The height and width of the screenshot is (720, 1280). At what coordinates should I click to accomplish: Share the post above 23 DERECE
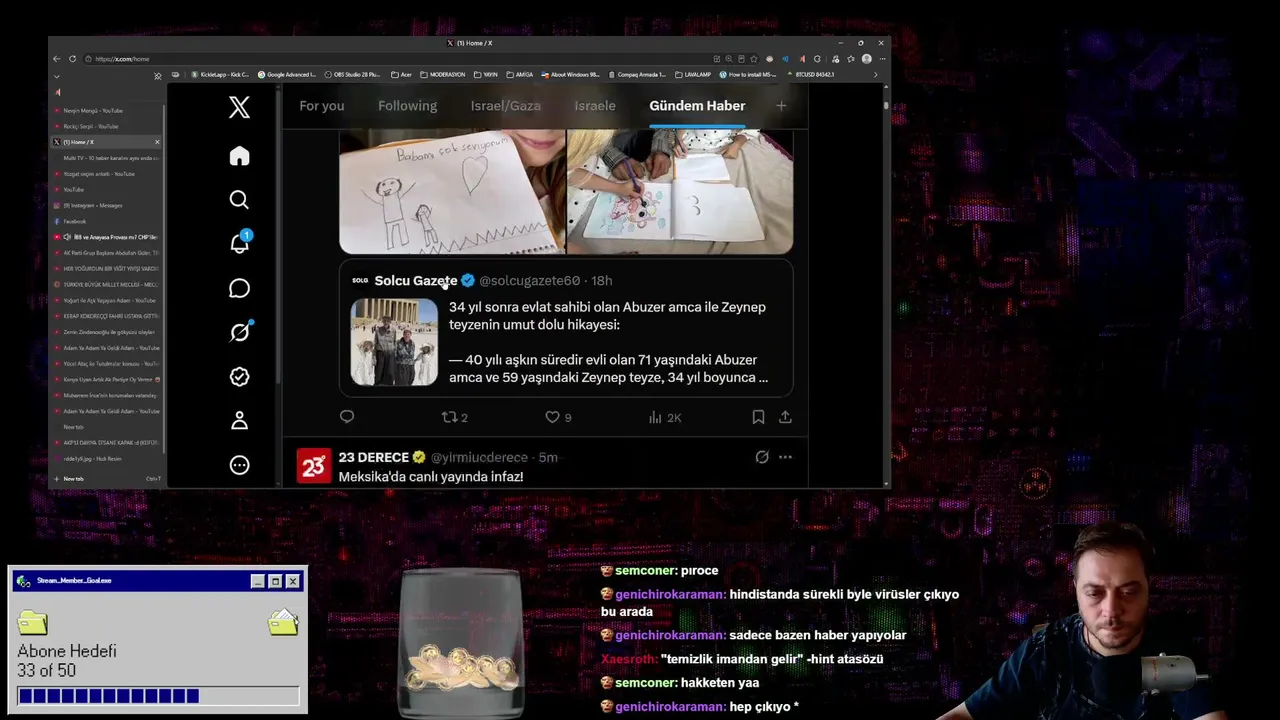point(786,417)
